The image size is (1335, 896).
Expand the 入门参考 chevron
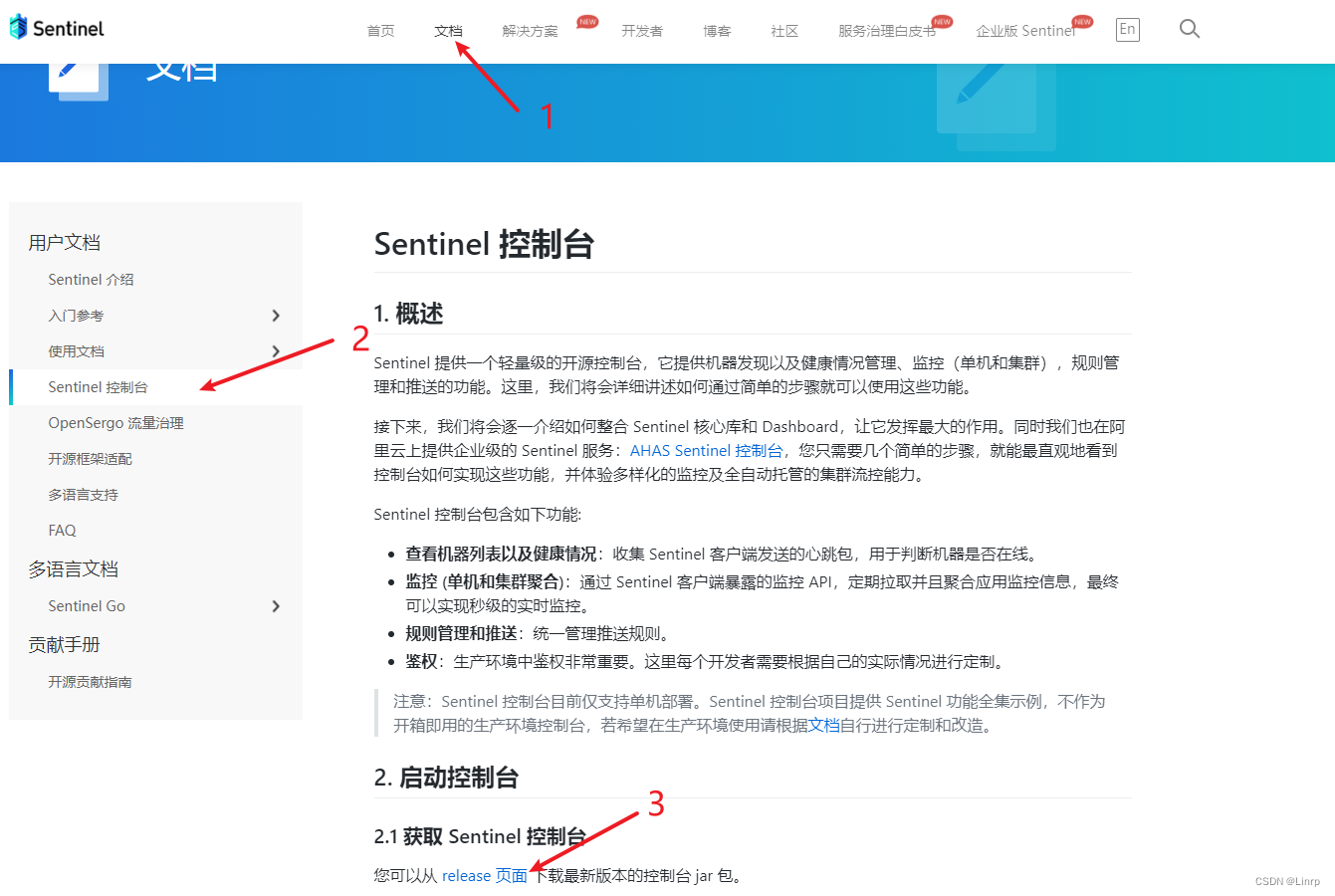point(276,316)
